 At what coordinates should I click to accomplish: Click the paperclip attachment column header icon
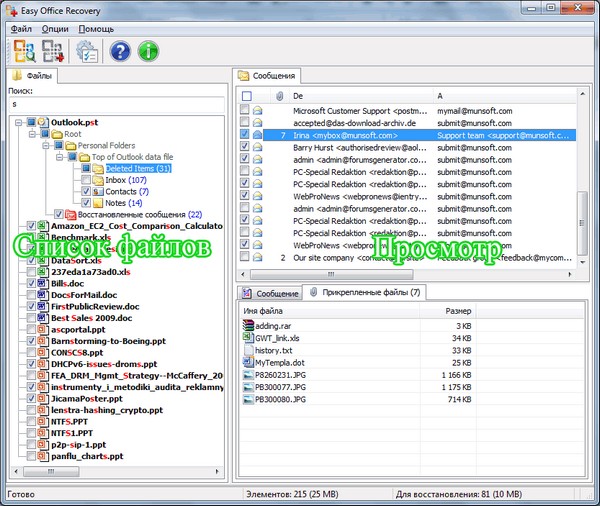coord(279,95)
